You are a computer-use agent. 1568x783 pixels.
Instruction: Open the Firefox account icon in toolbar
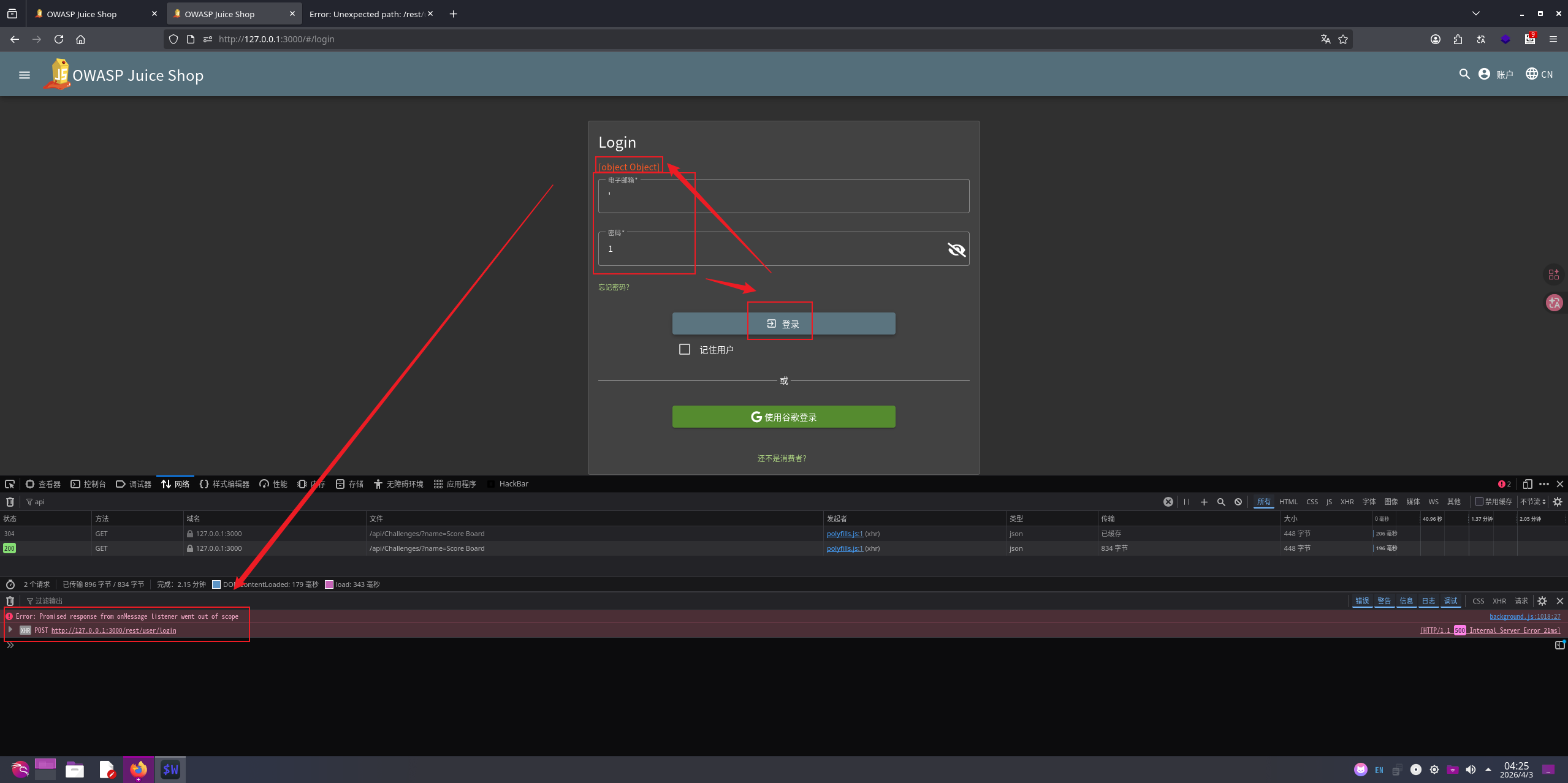point(1436,39)
